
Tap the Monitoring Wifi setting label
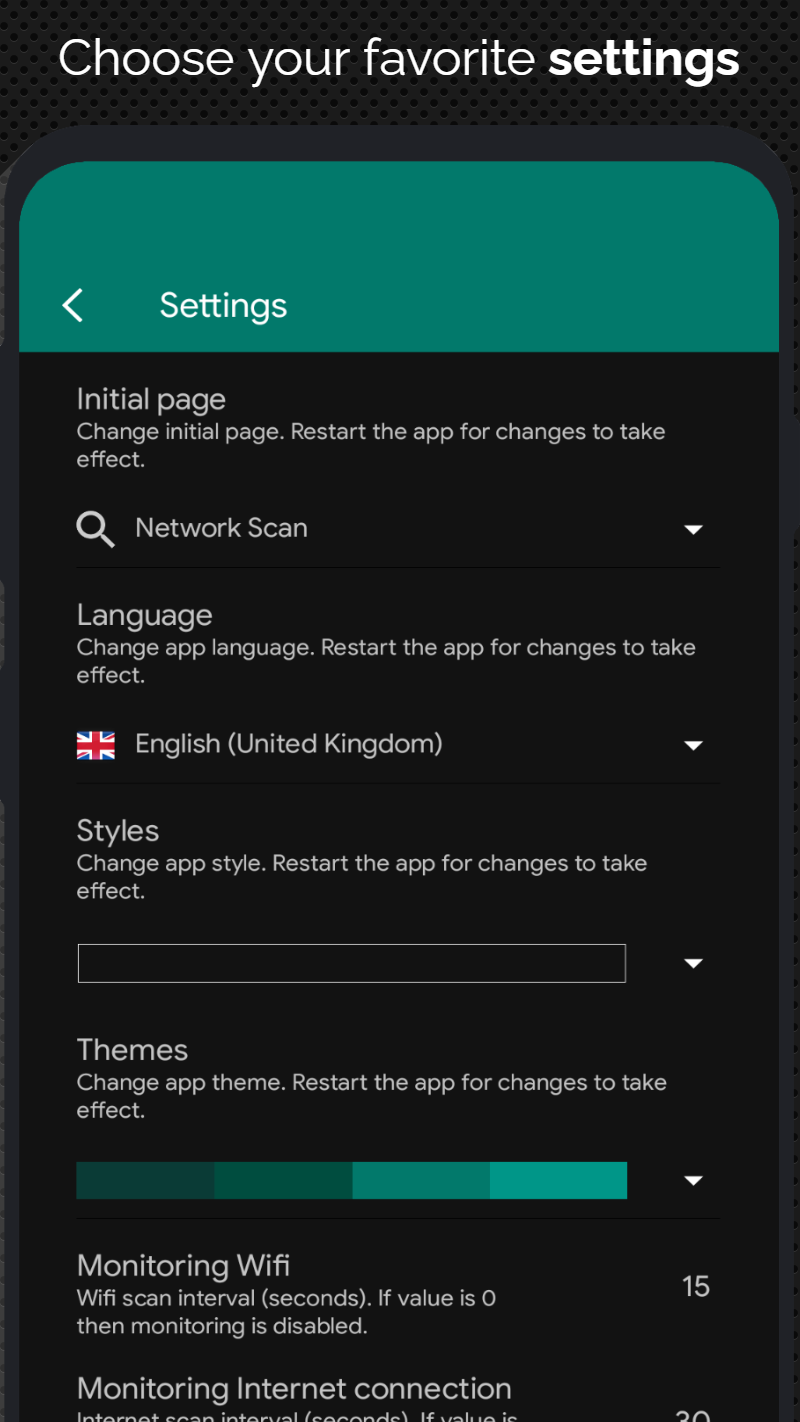(183, 1266)
